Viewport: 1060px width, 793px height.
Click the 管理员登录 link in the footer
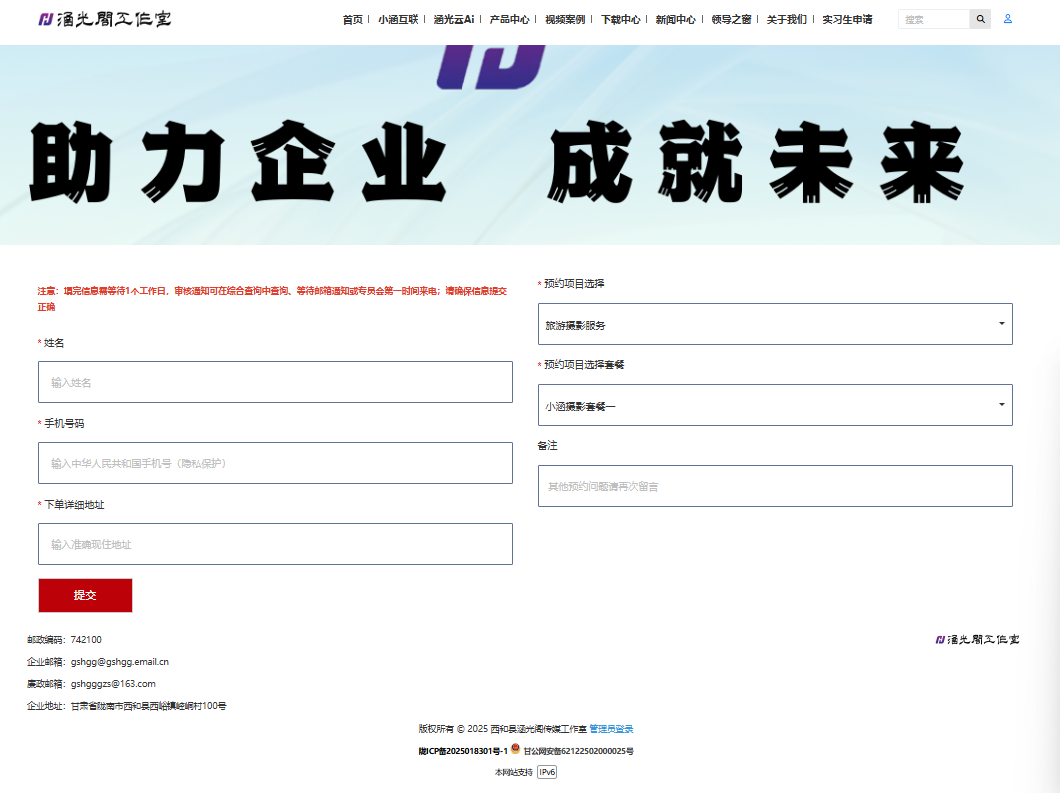pos(611,728)
